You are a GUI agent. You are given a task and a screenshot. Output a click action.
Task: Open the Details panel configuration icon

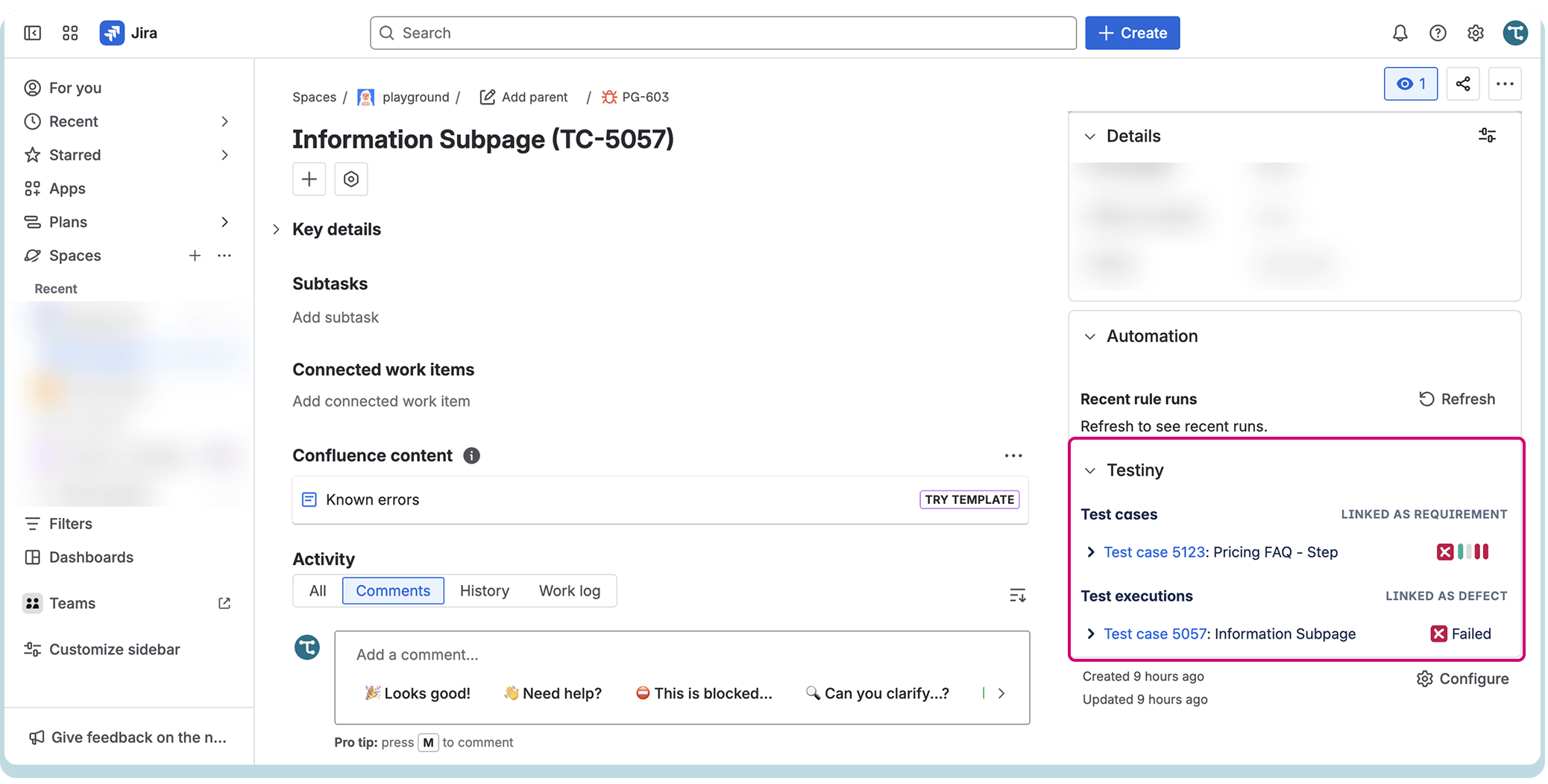pos(1488,136)
